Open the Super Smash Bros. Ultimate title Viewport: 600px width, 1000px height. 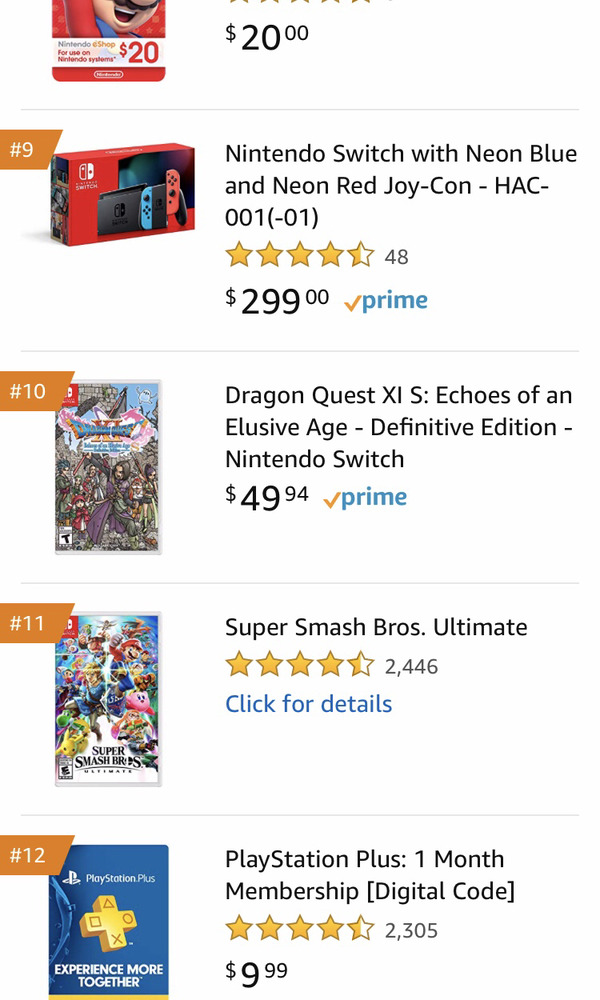(x=376, y=627)
